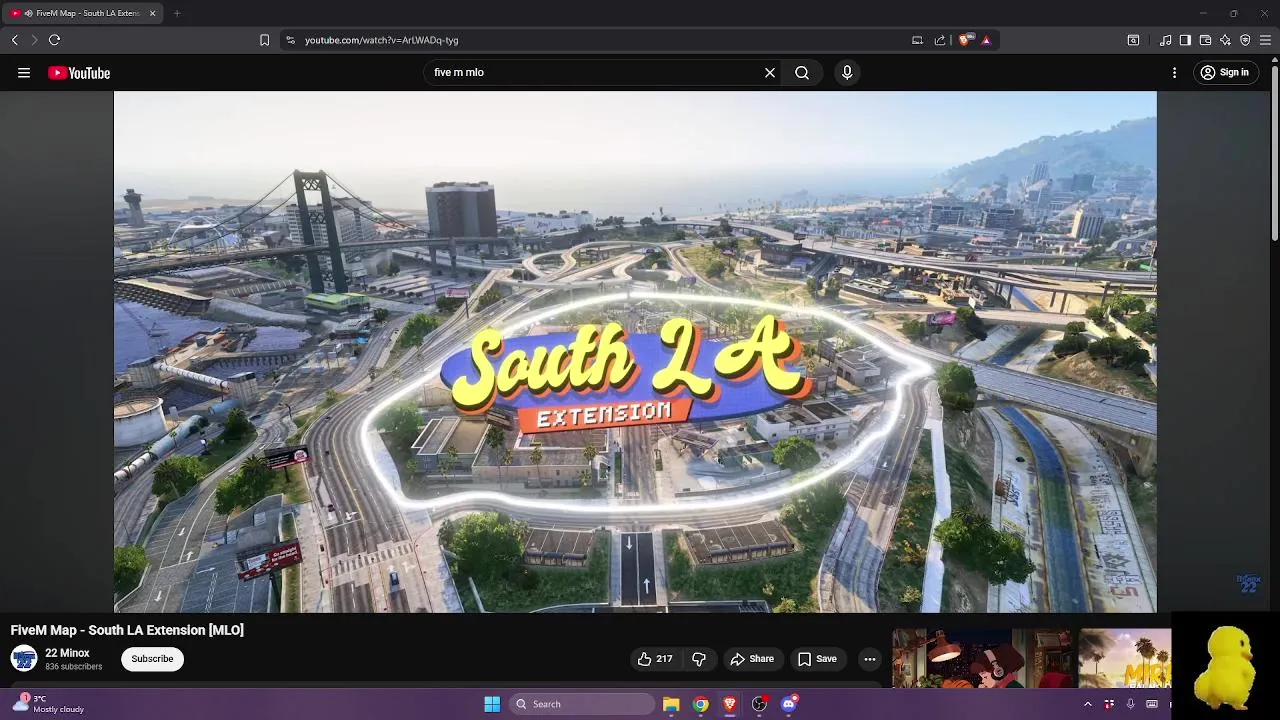The height and width of the screenshot is (720, 1280).
Task: Open the 22 Minox channel avatar
Action: (x=24, y=659)
